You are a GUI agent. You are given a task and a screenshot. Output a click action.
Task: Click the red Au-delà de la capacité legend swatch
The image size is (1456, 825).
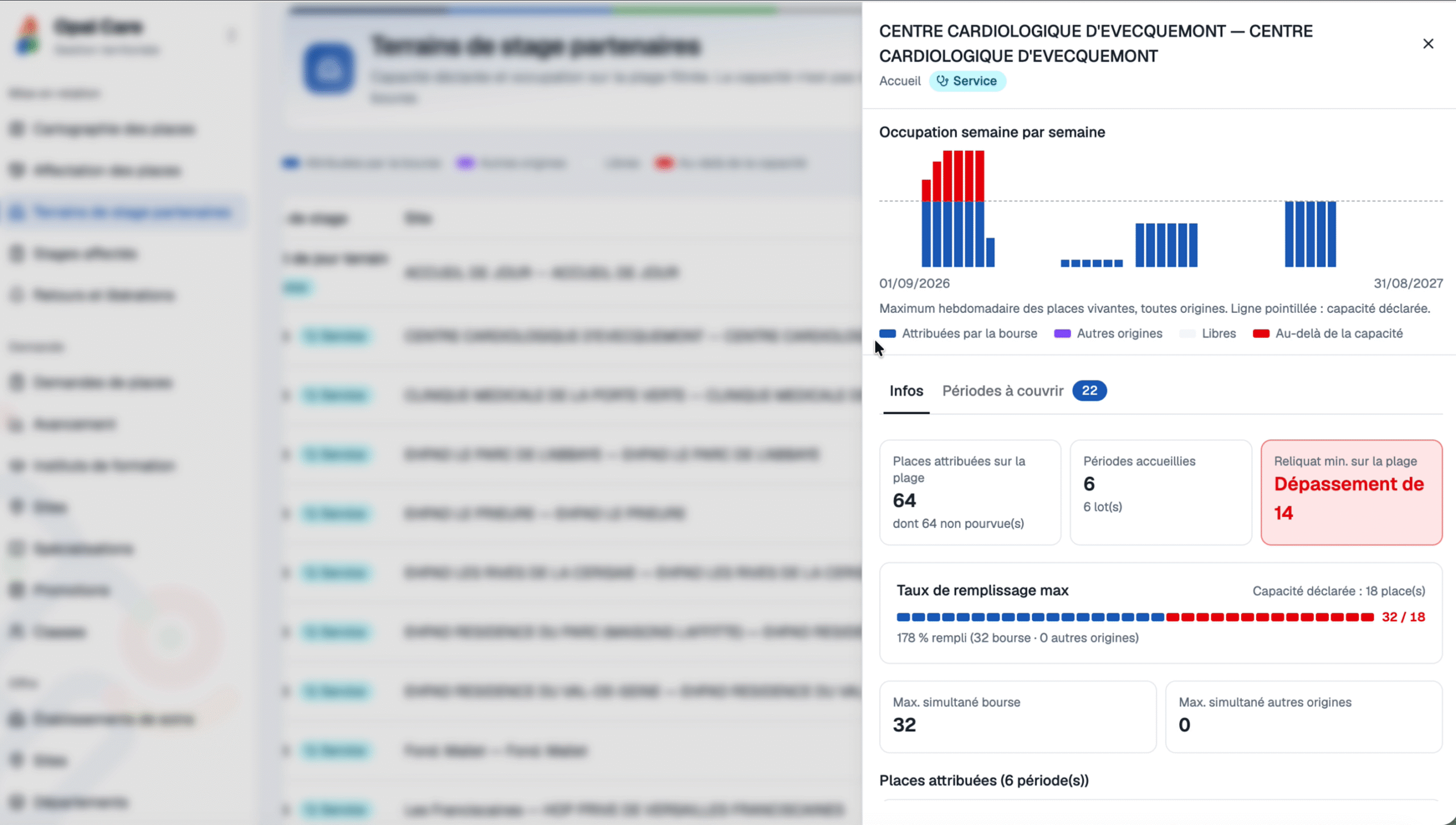click(1261, 333)
